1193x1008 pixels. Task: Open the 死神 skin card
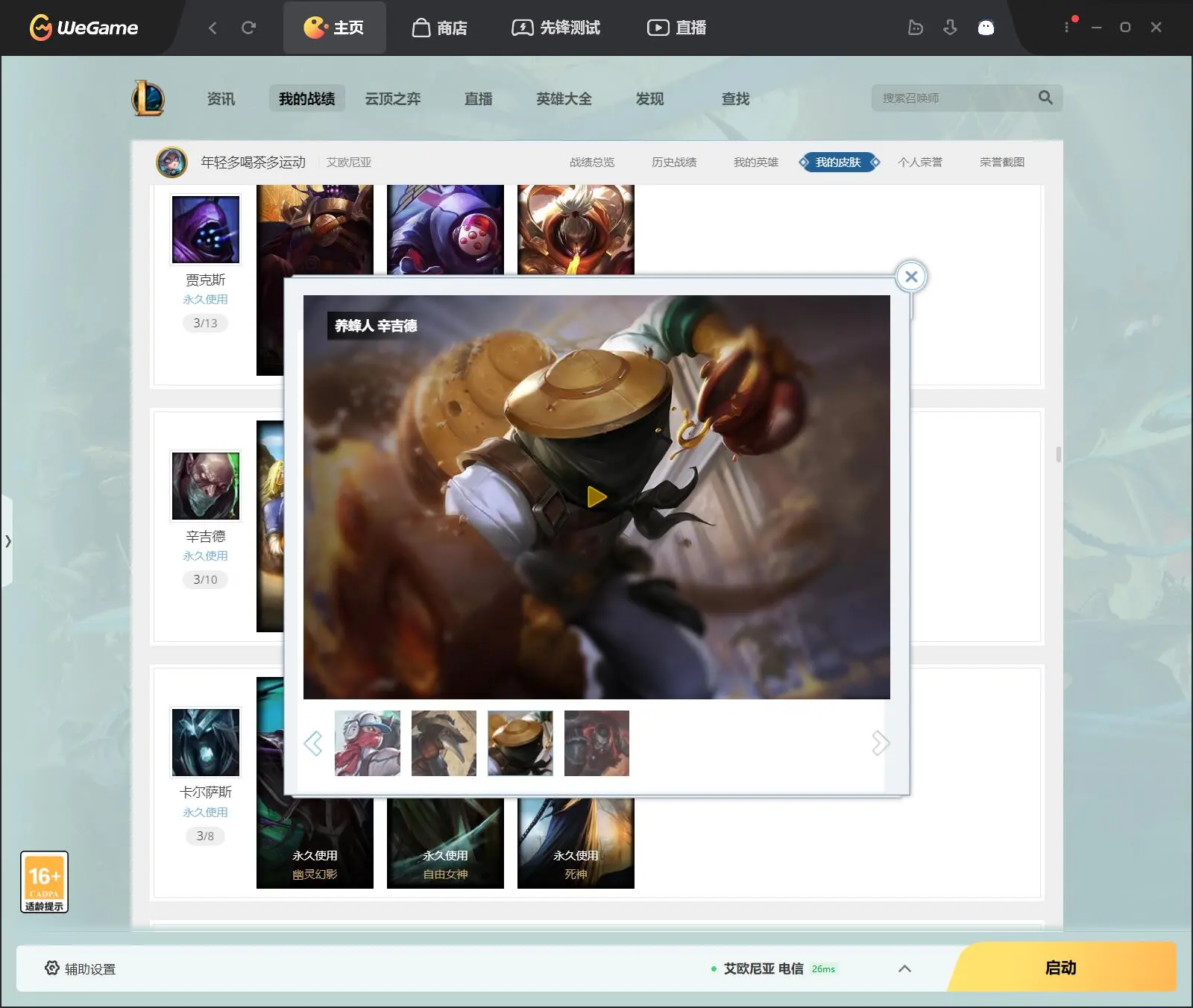(x=576, y=842)
